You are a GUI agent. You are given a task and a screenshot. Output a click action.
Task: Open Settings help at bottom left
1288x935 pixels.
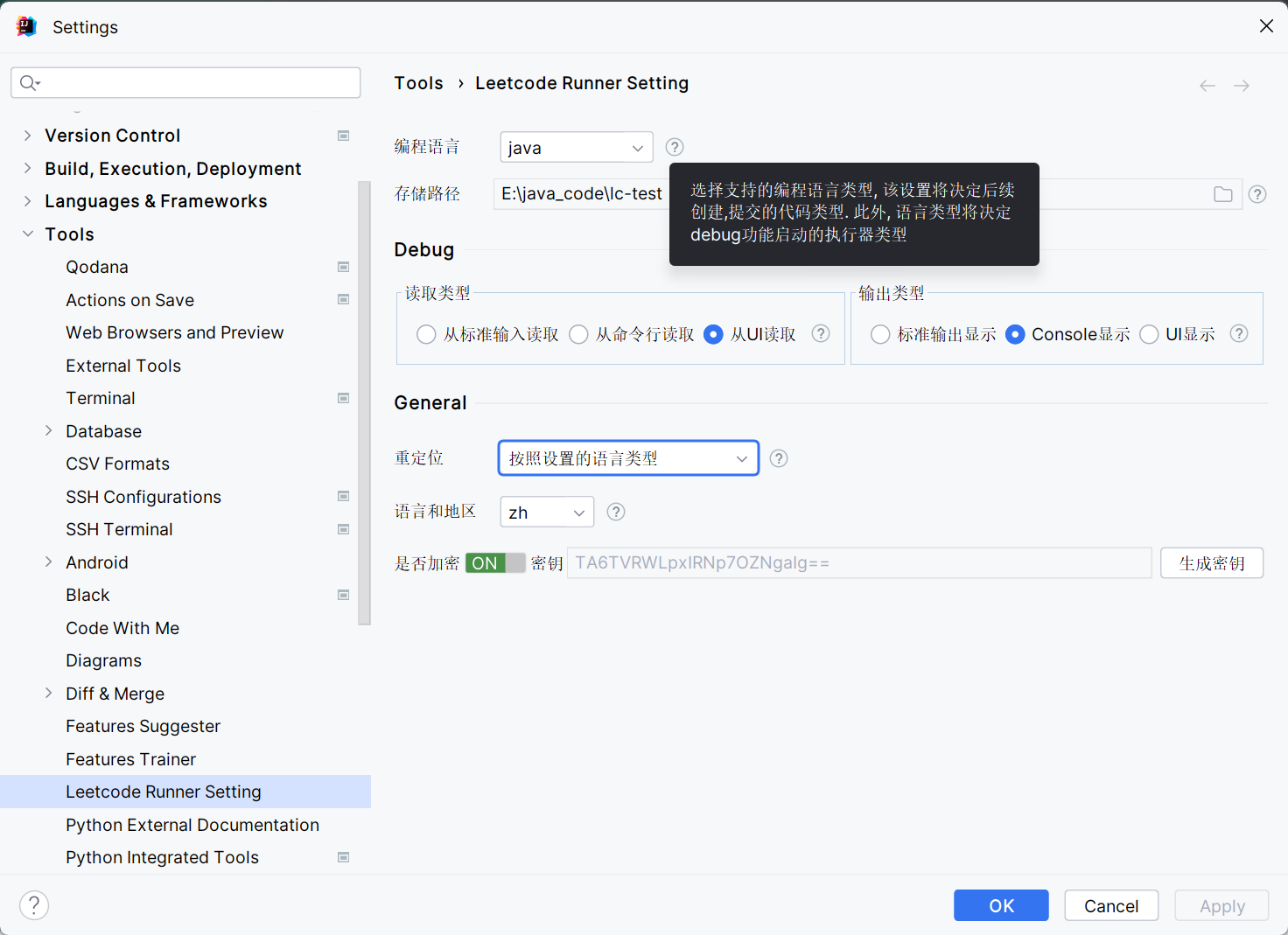(x=34, y=905)
